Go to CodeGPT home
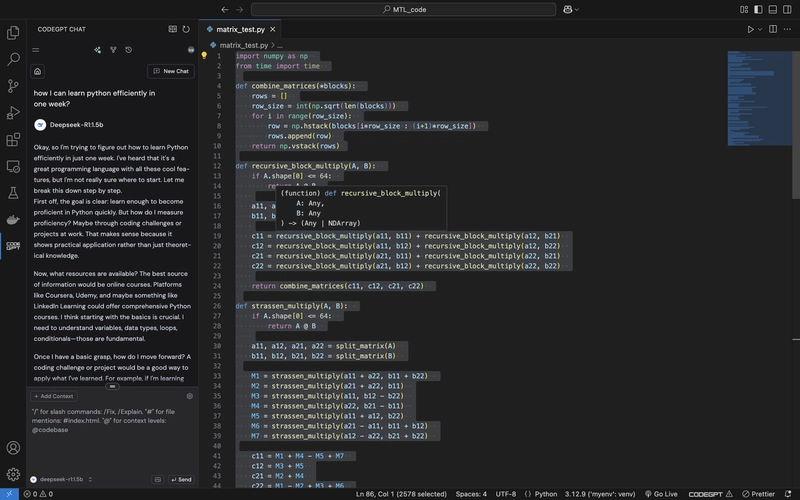This screenshot has width=800, height=500. [38, 71]
